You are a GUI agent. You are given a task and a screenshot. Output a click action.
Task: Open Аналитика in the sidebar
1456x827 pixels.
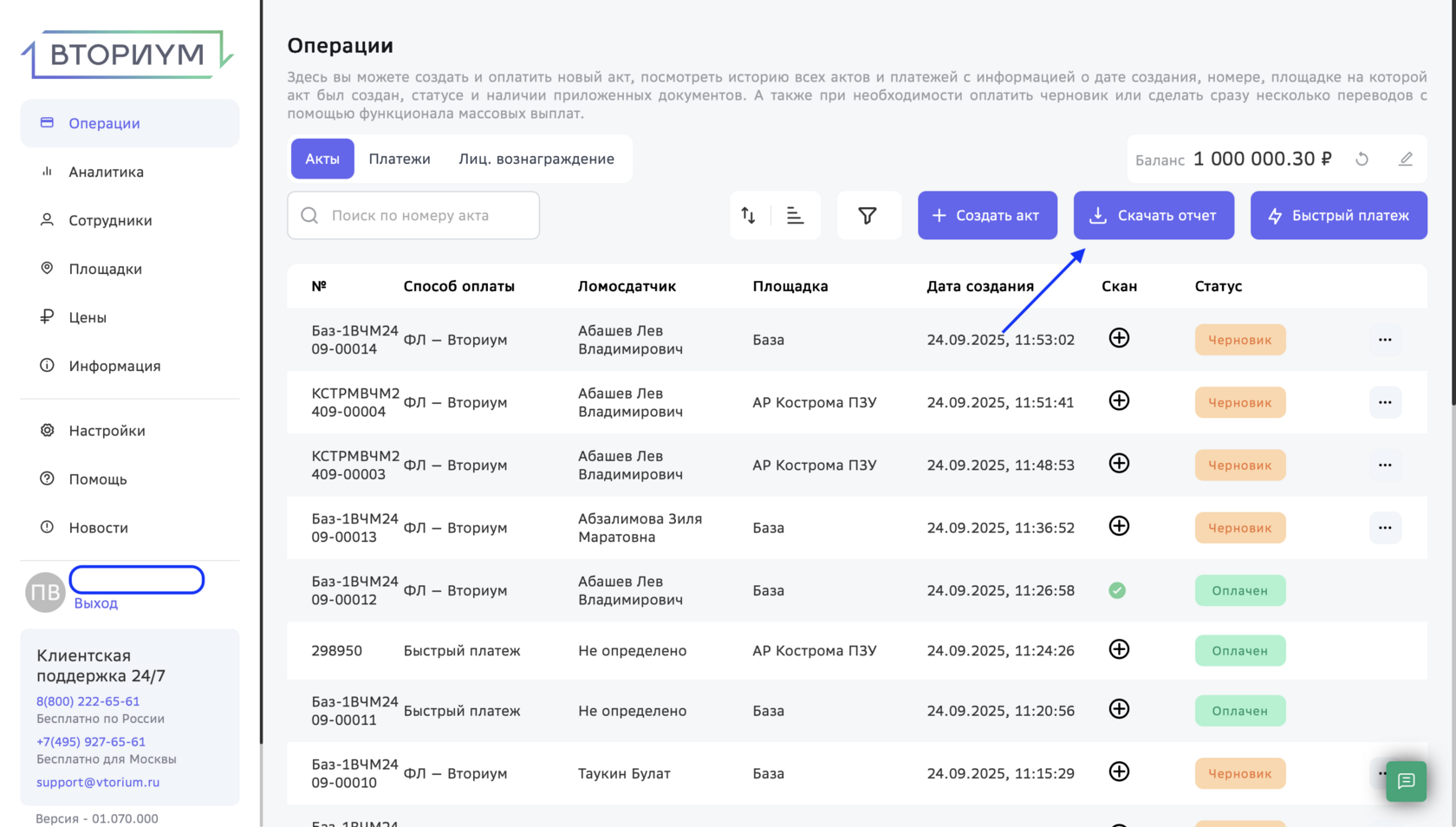106,172
